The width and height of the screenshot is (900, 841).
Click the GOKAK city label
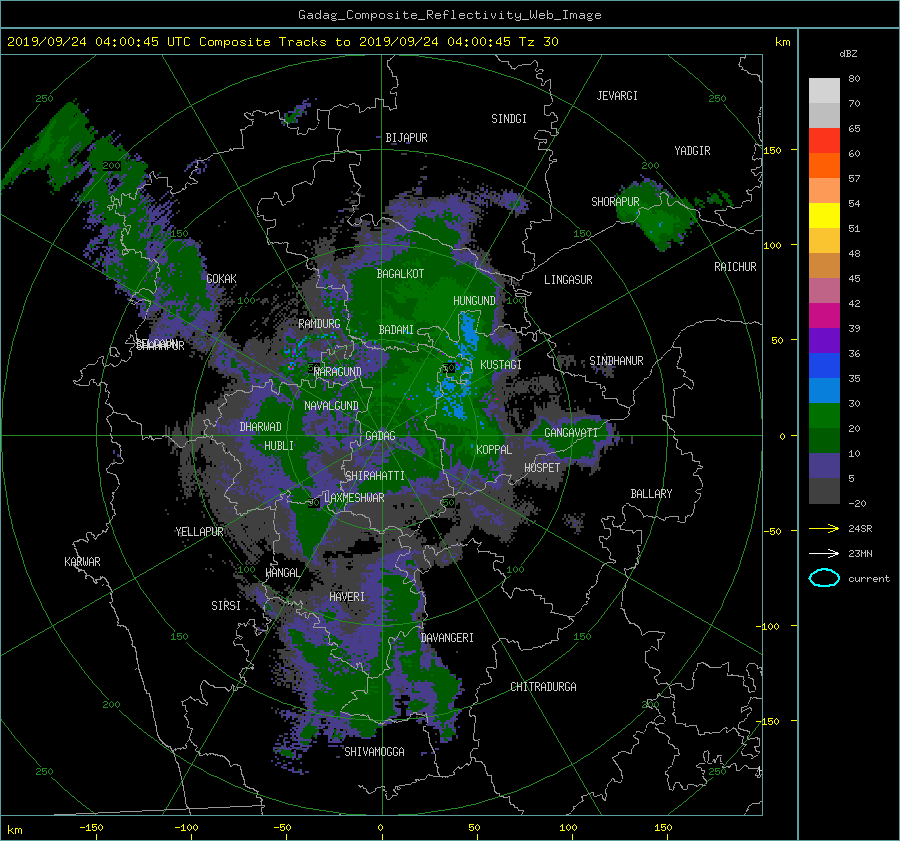(222, 278)
